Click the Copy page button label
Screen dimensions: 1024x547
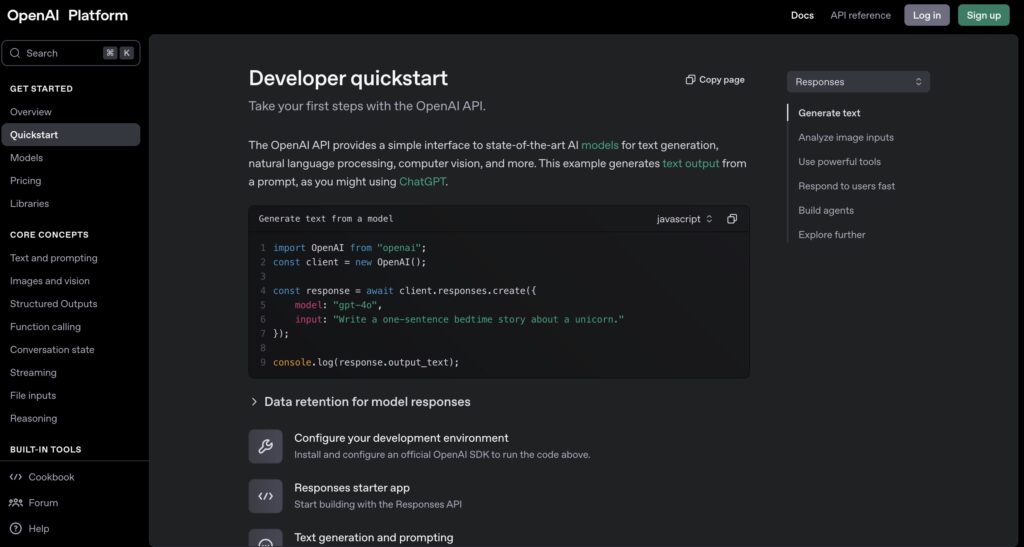(722, 80)
